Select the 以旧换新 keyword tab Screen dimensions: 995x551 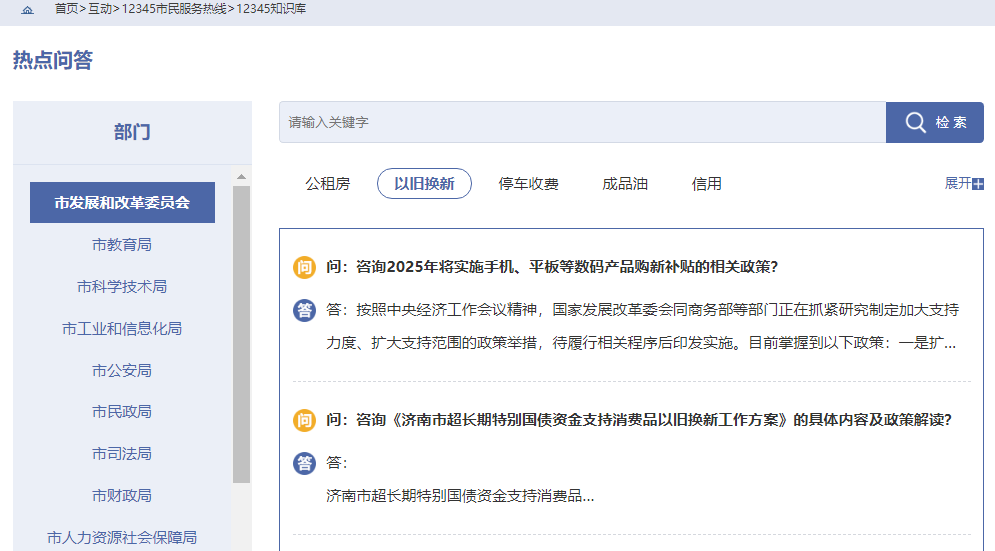(424, 184)
